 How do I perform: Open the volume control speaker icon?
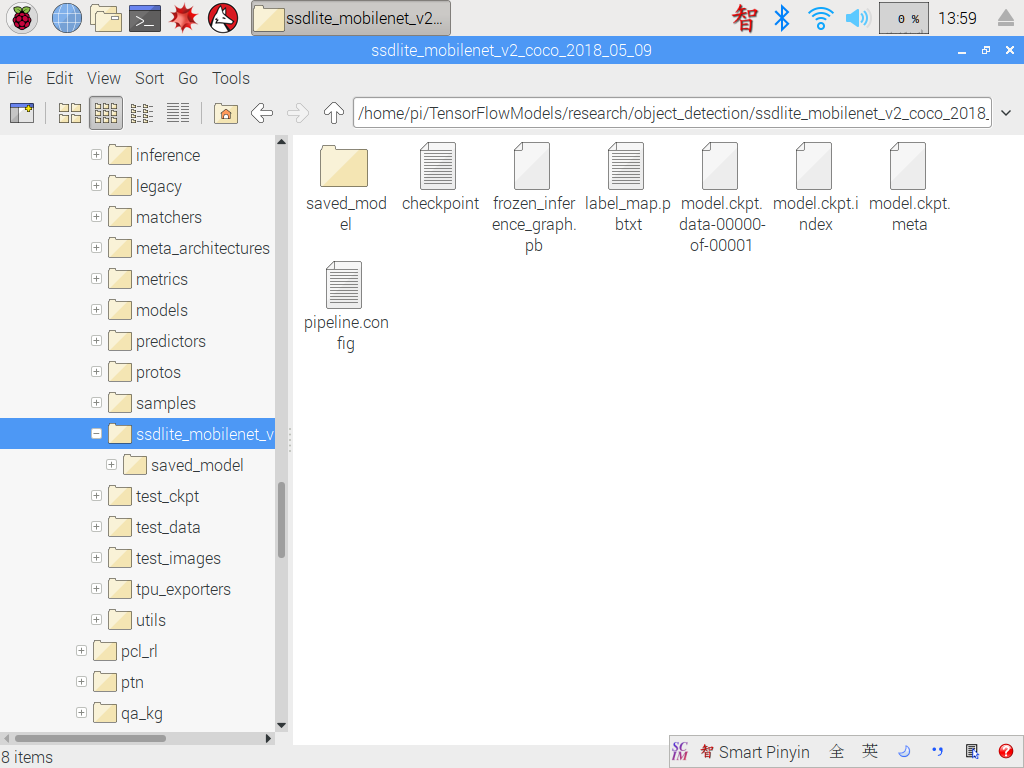pyautogui.click(x=857, y=18)
